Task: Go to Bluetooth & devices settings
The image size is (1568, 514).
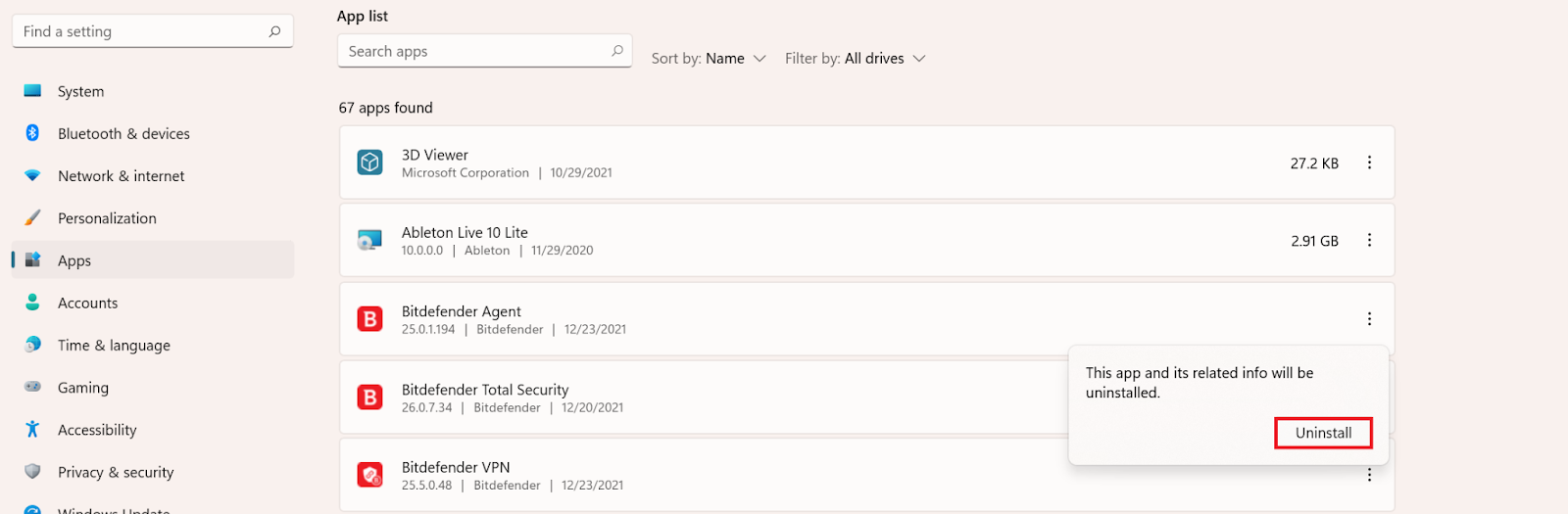Action: (123, 134)
